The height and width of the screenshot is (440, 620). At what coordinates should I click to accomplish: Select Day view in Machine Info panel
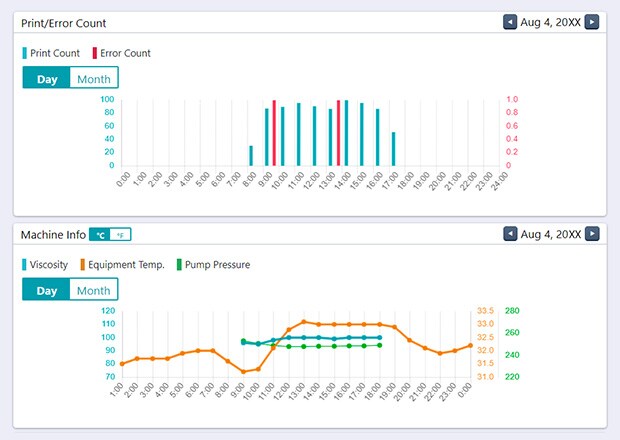[47, 291]
